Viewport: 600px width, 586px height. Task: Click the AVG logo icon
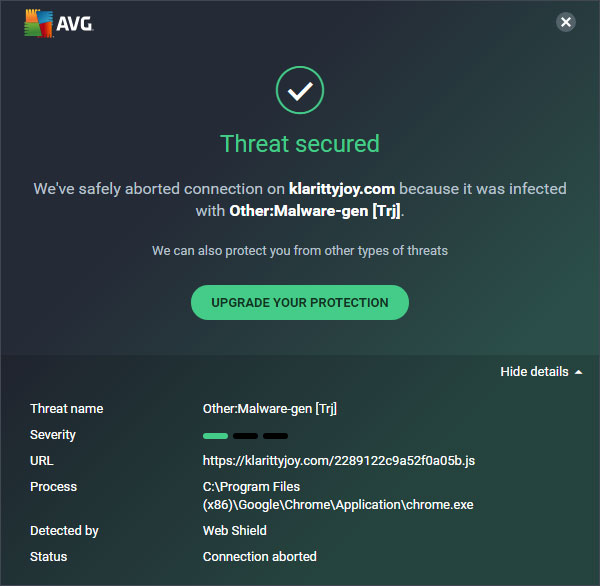point(38,23)
